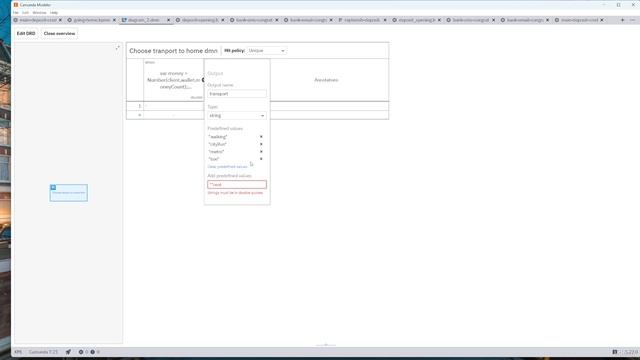Open the feedback icon in the status bar
Image resolution: width=640 pixels, height=360 pixels.
click(x=615, y=352)
